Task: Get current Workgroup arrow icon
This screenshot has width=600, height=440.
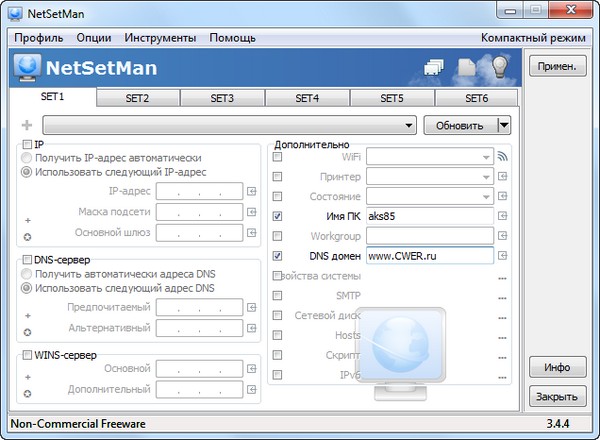Action: (502, 236)
